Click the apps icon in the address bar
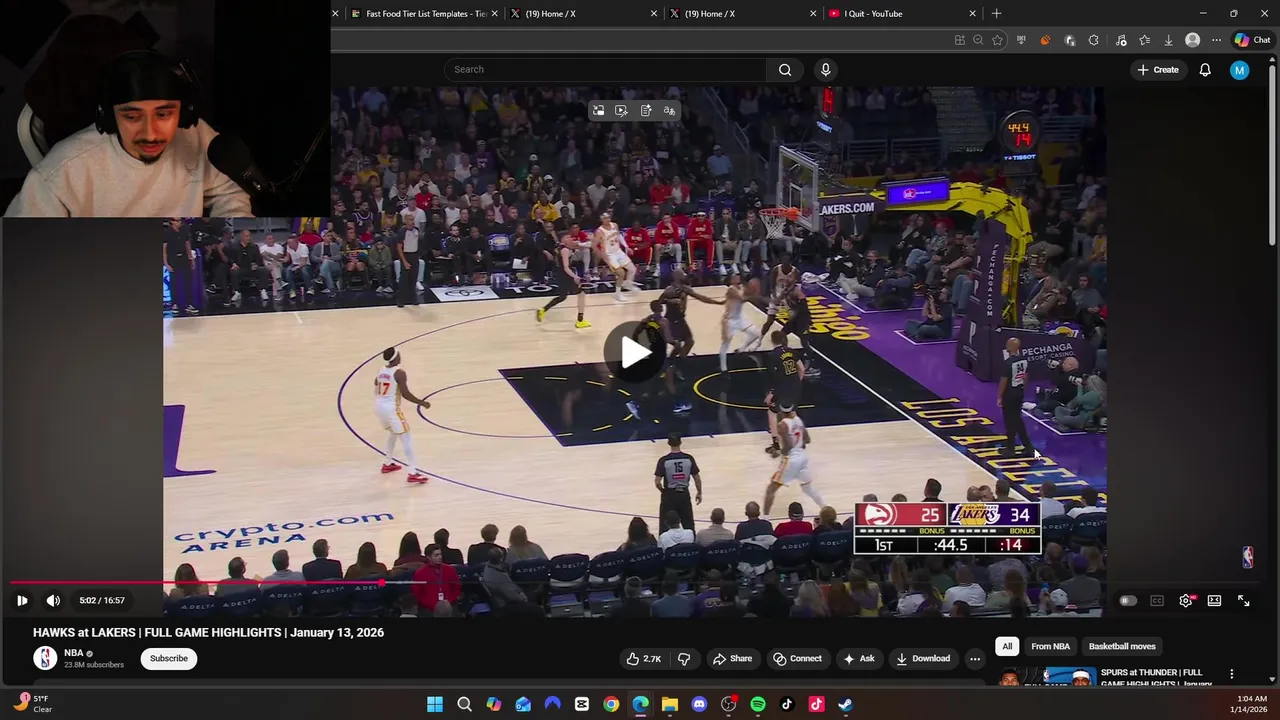1280x720 pixels. [960, 40]
